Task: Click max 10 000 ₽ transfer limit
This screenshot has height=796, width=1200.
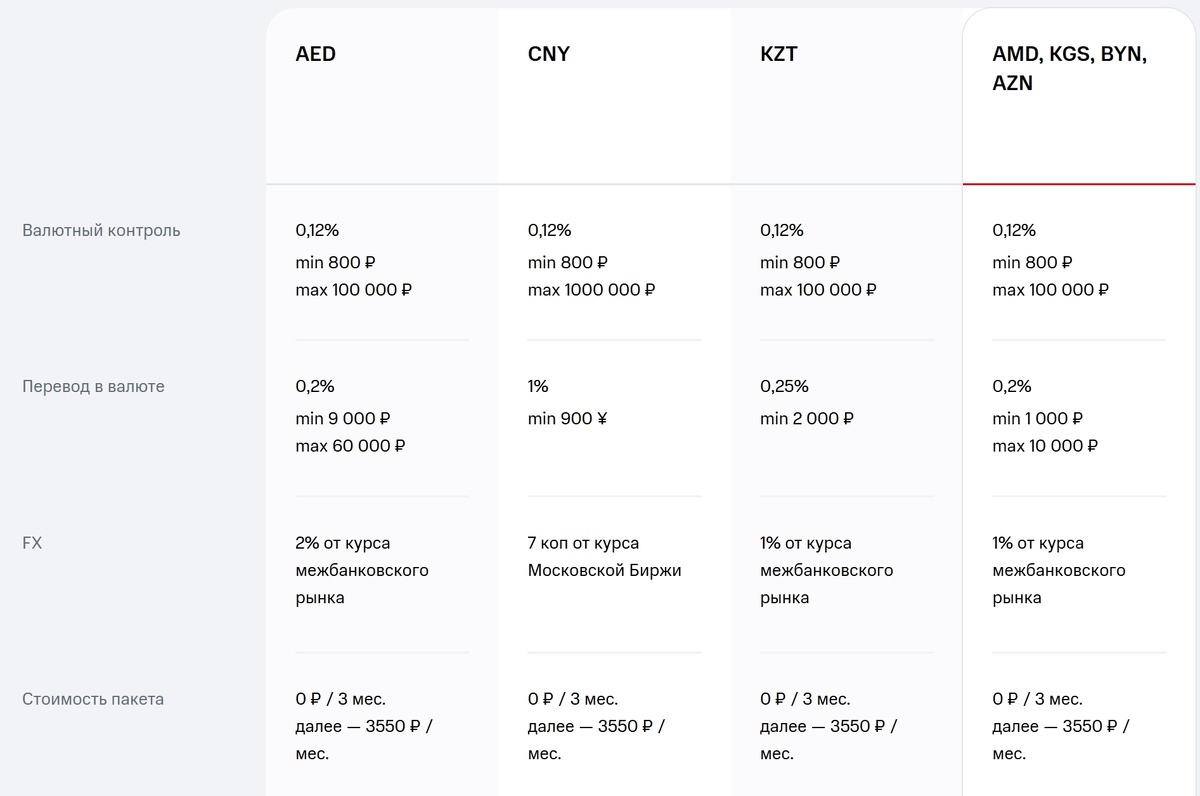Action: coord(1045,446)
